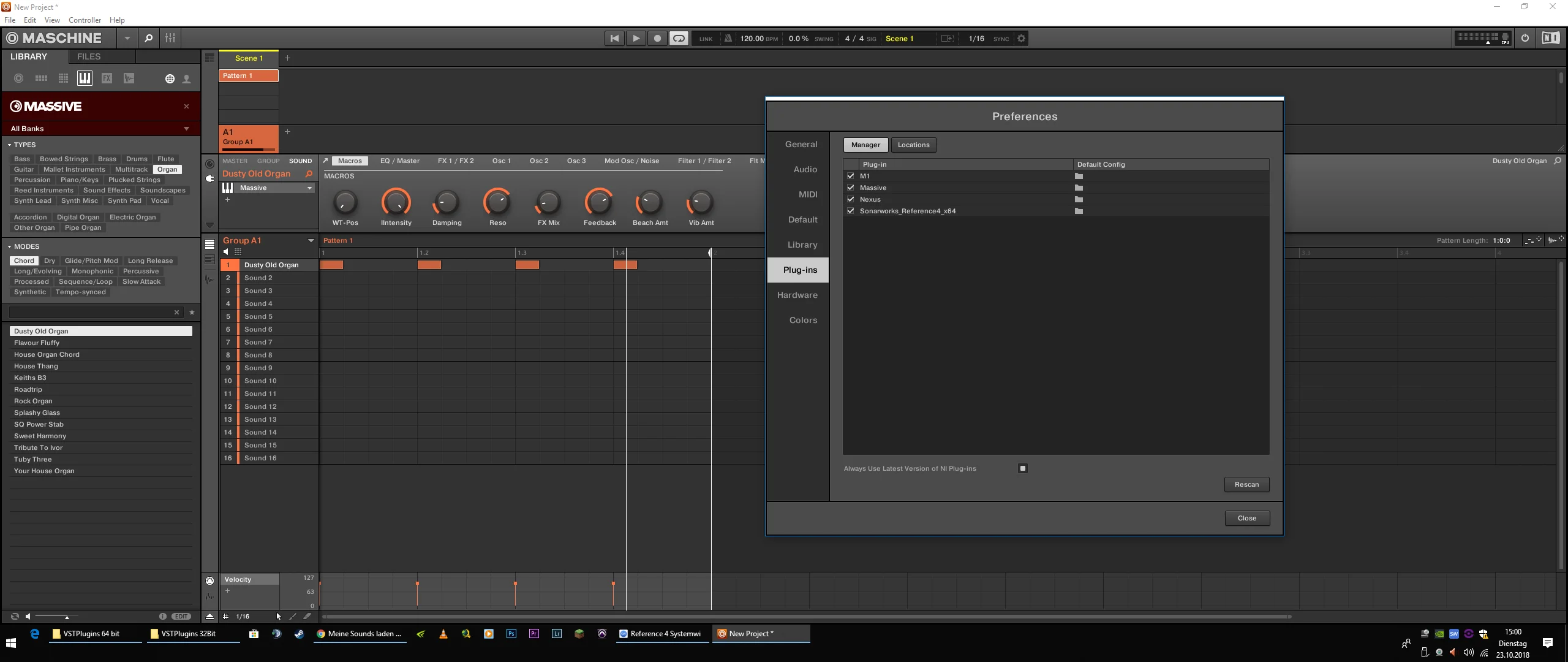Open Default Config folder for Nexus
Image resolution: width=1568 pixels, height=662 pixels.
pyautogui.click(x=1079, y=200)
